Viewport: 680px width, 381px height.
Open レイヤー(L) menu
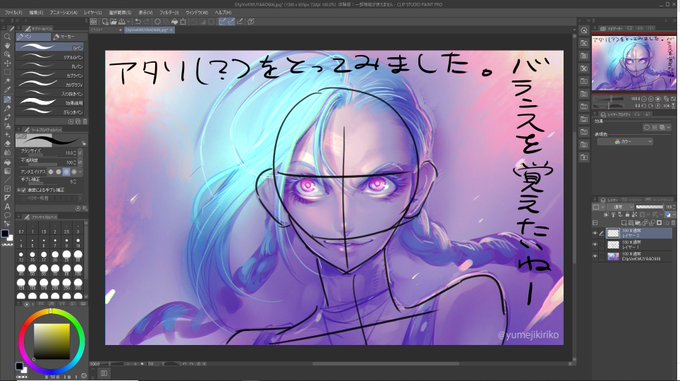93,13
